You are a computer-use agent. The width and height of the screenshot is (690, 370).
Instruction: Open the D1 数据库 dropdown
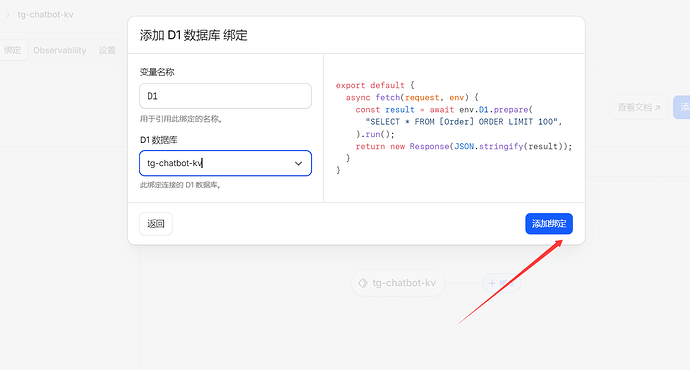[x=225, y=163]
